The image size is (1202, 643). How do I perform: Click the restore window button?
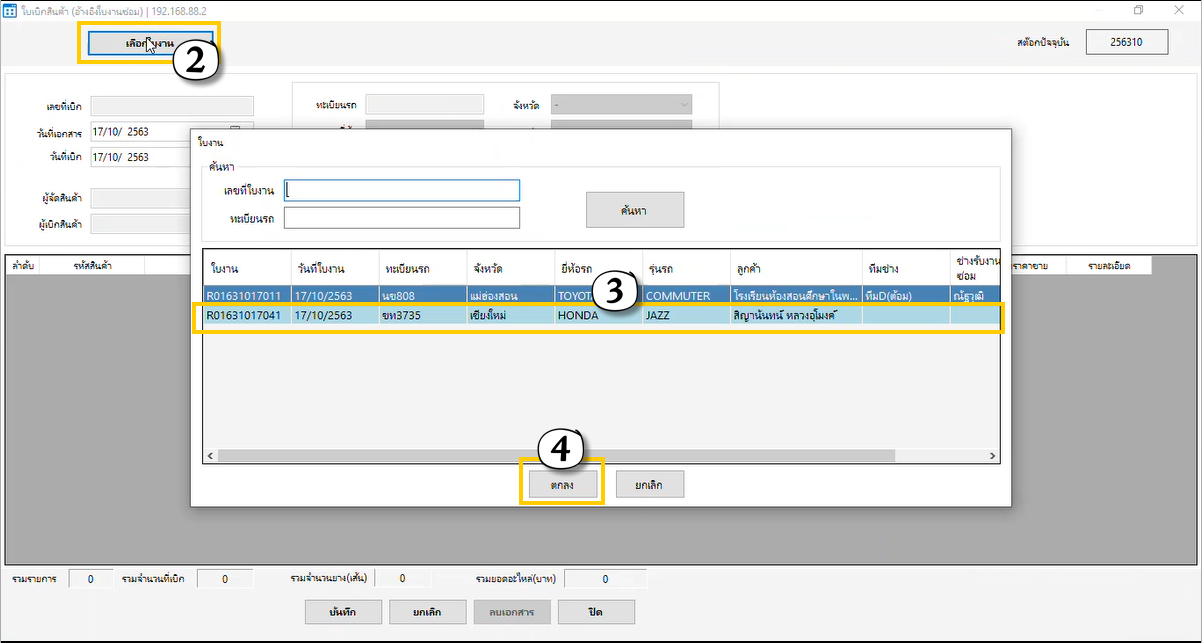click(x=1138, y=10)
